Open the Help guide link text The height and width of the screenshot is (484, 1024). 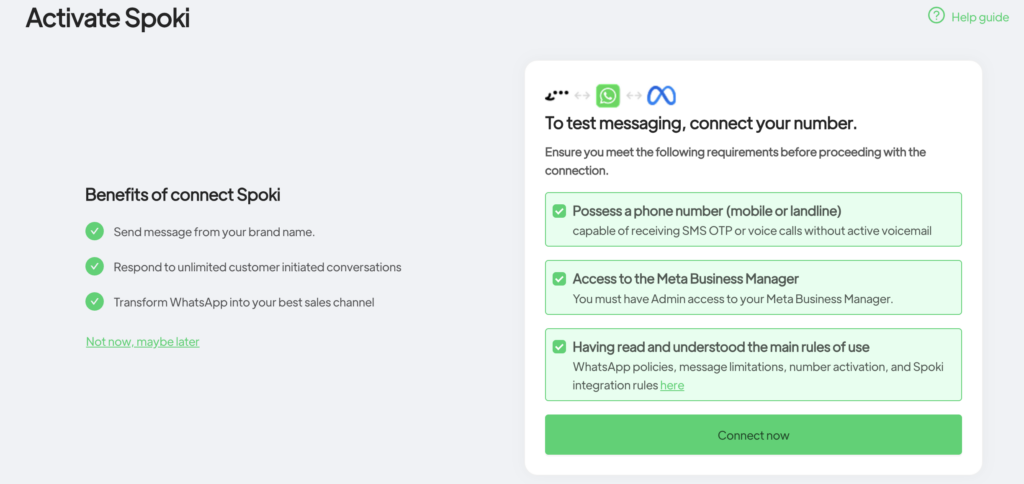pyautogui.click(x=980, y=17)
